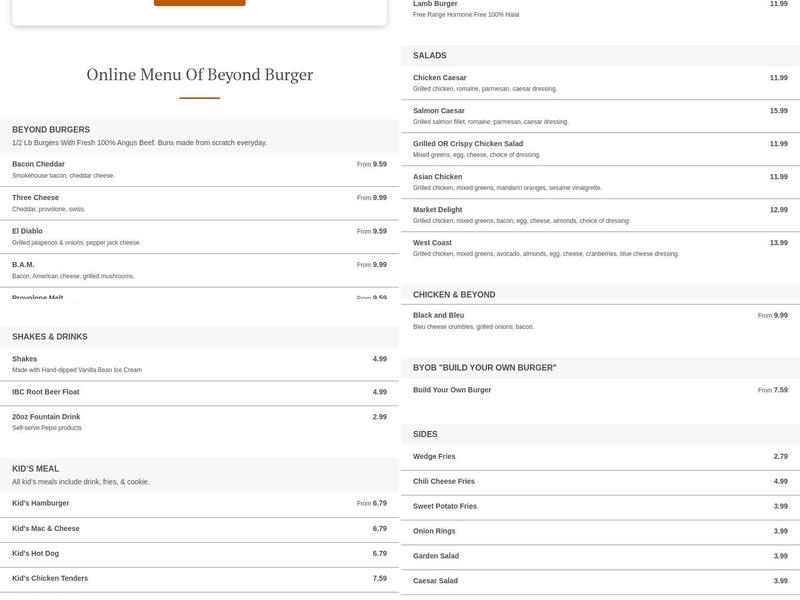Image resolution: width=800 pixels, height=600 pixels.
Task: Select the Salmon Caesar salad
Action: point(601,116)
